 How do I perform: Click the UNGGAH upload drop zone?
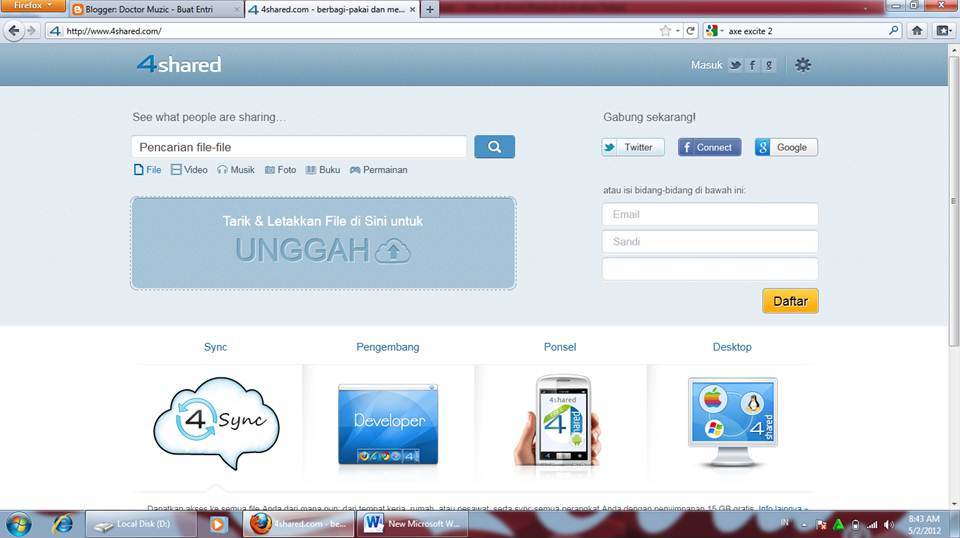coord(323,243)
